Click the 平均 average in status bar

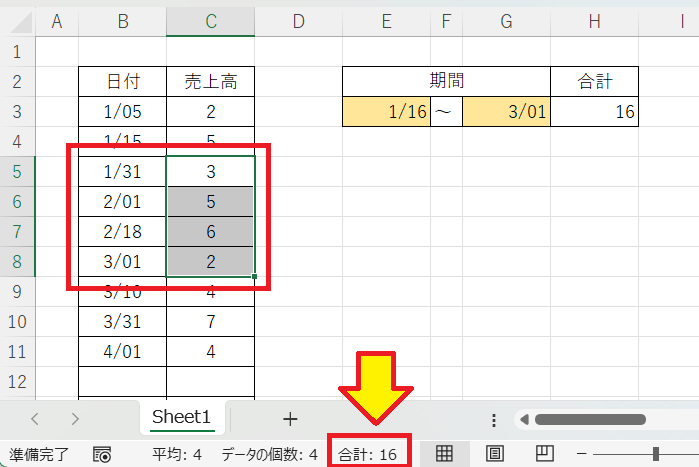click(177, 454)
